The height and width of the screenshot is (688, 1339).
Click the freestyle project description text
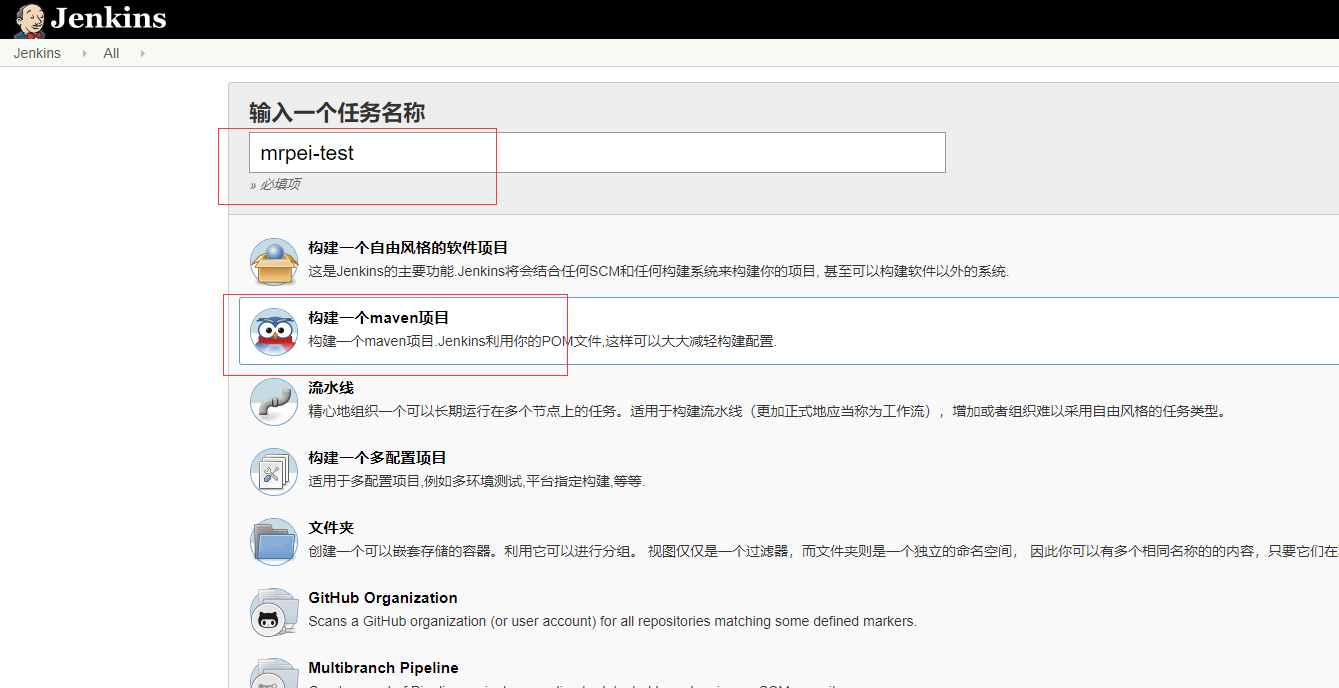658,271
